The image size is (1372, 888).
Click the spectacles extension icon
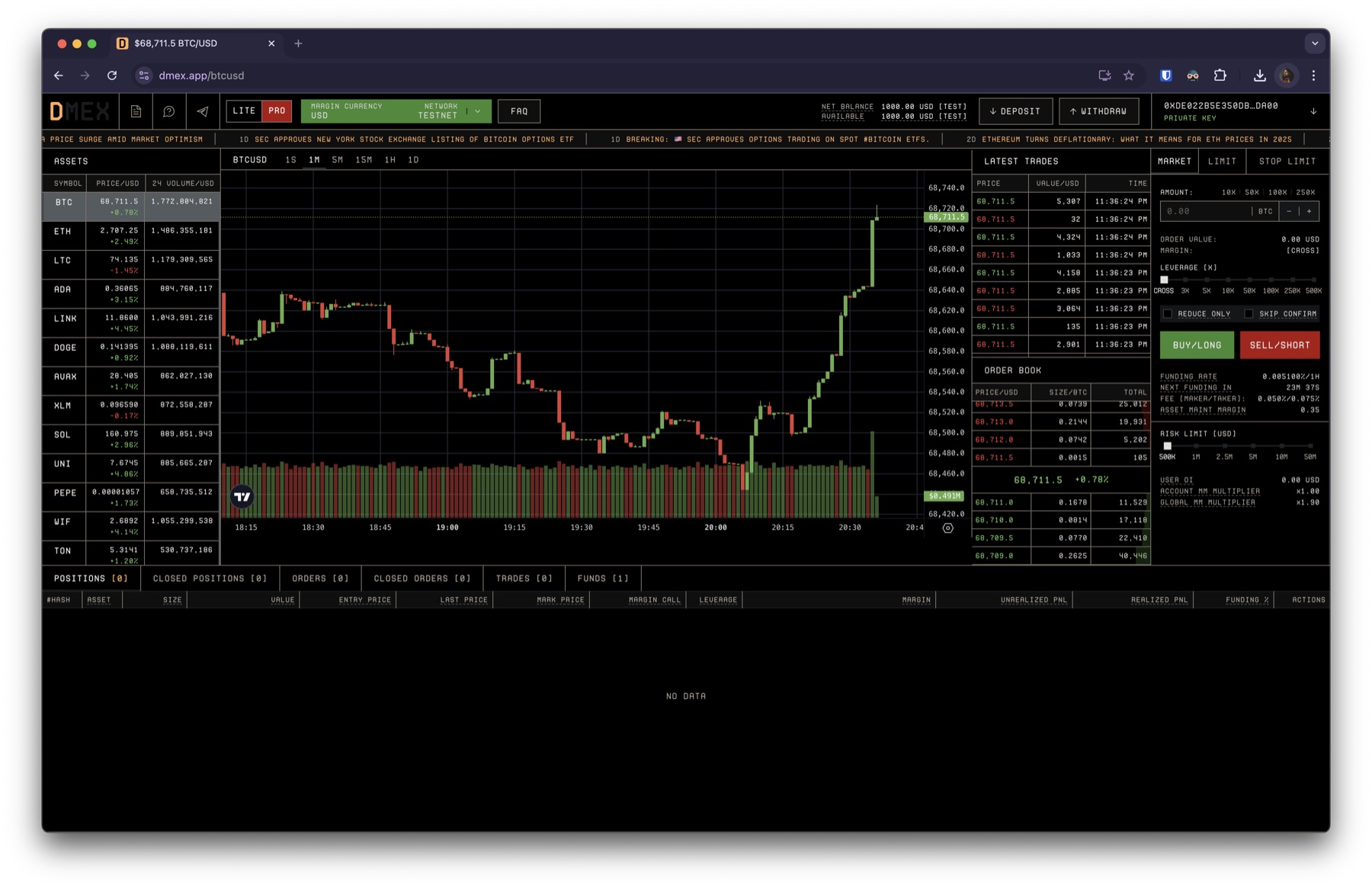pos(1193,75)
